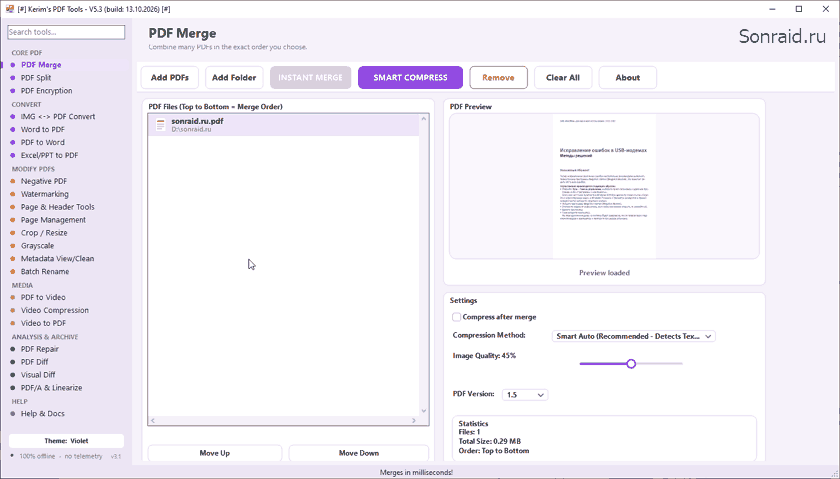This screenshot has height=479, width=840.
Task: Open Watermarking tool
Action: [44, 194]
